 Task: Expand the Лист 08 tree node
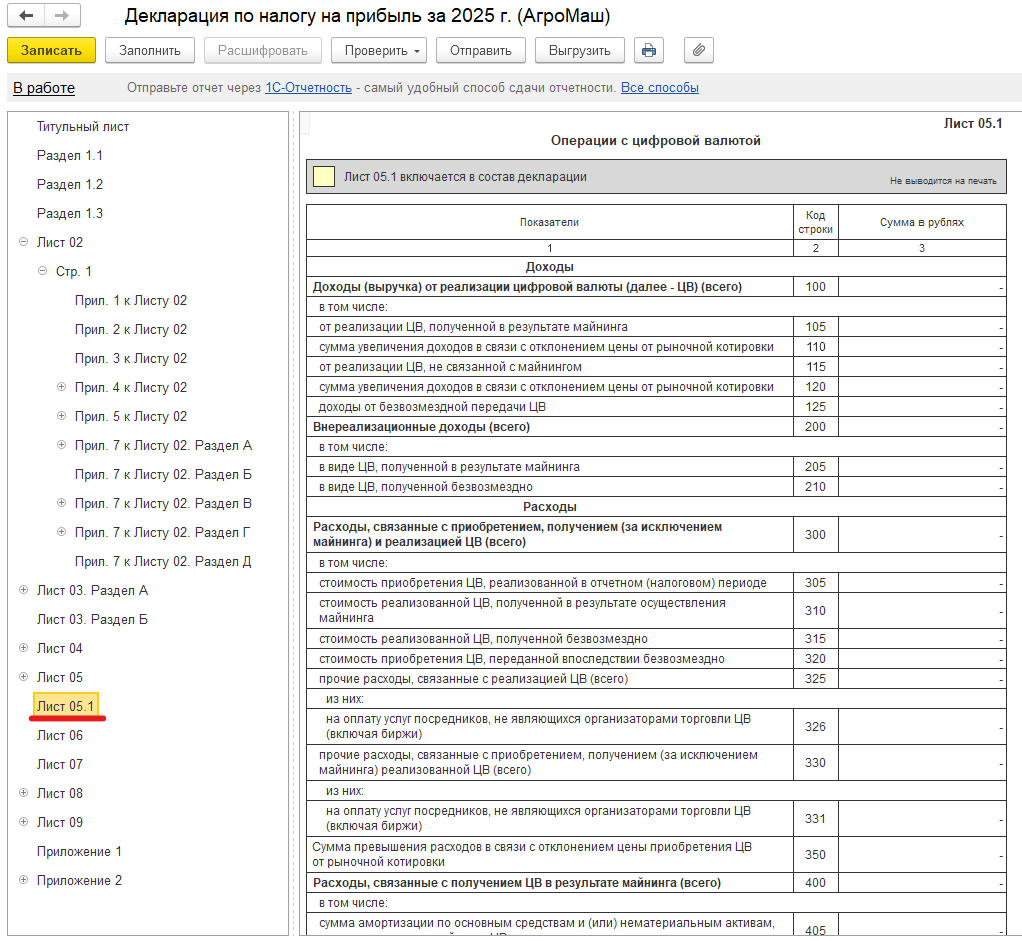click(x=23, y=793)
